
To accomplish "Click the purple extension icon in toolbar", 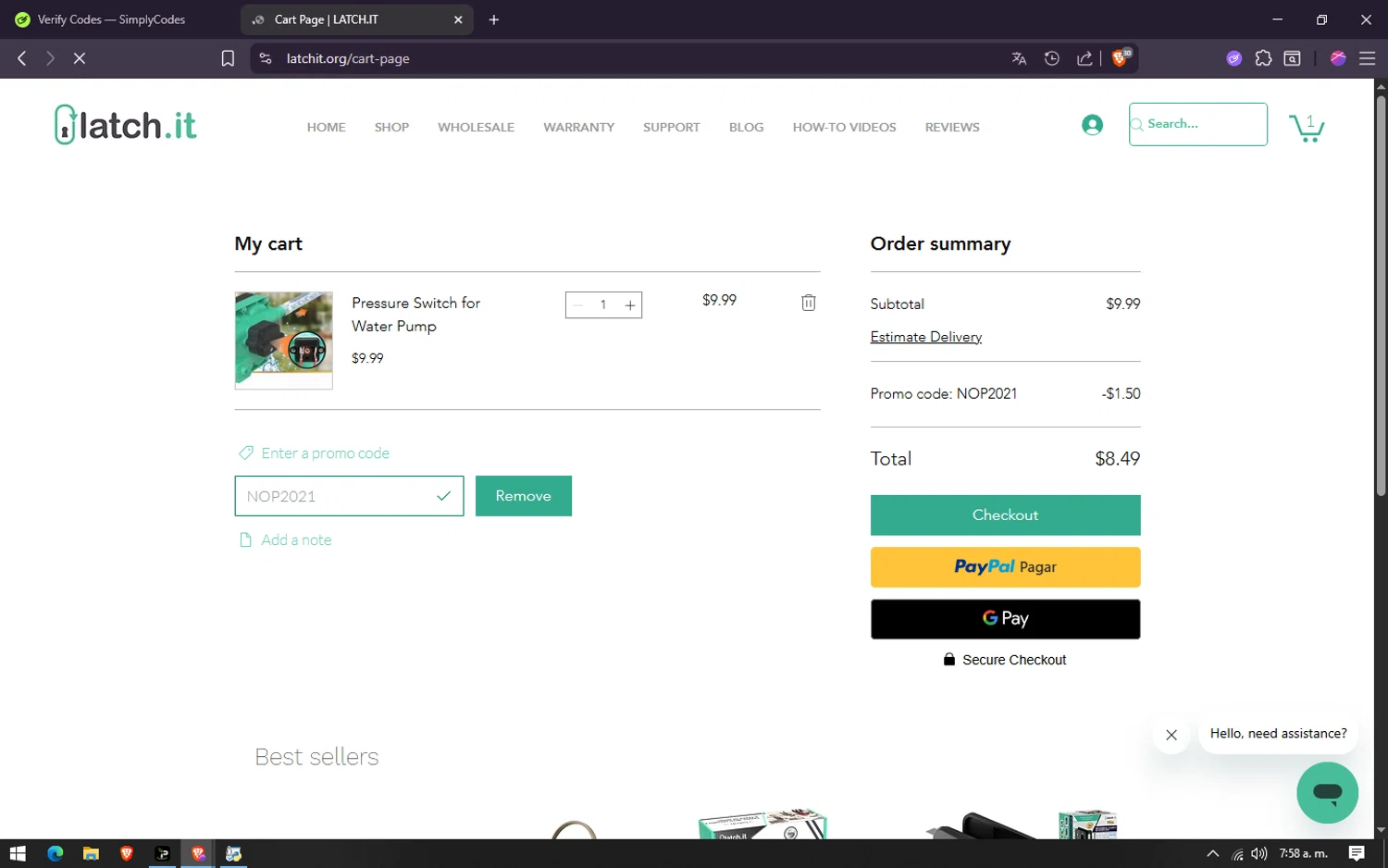I will 1233,58.
